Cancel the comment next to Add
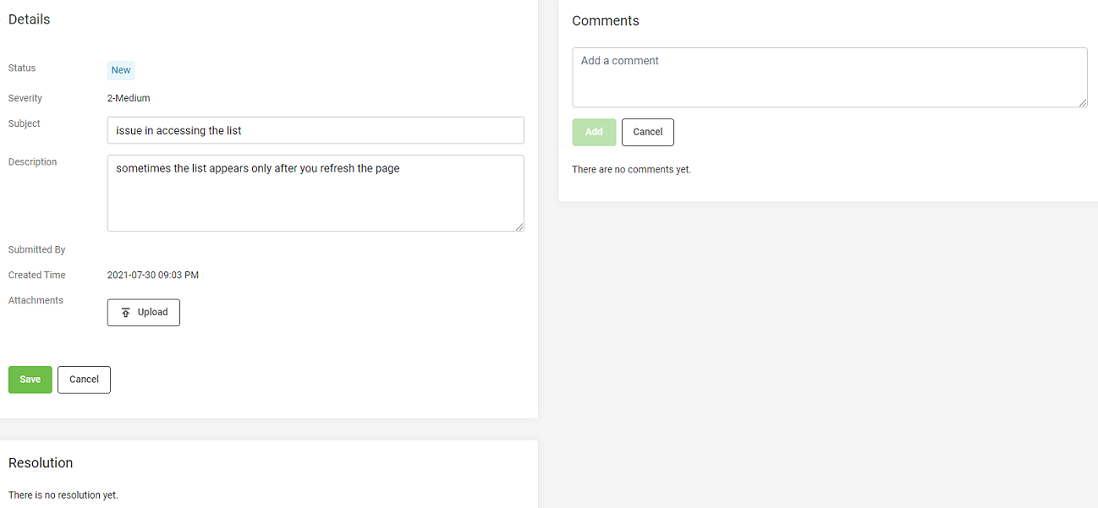The width and height of the screenshot is (1098, 508). [648, 132]
